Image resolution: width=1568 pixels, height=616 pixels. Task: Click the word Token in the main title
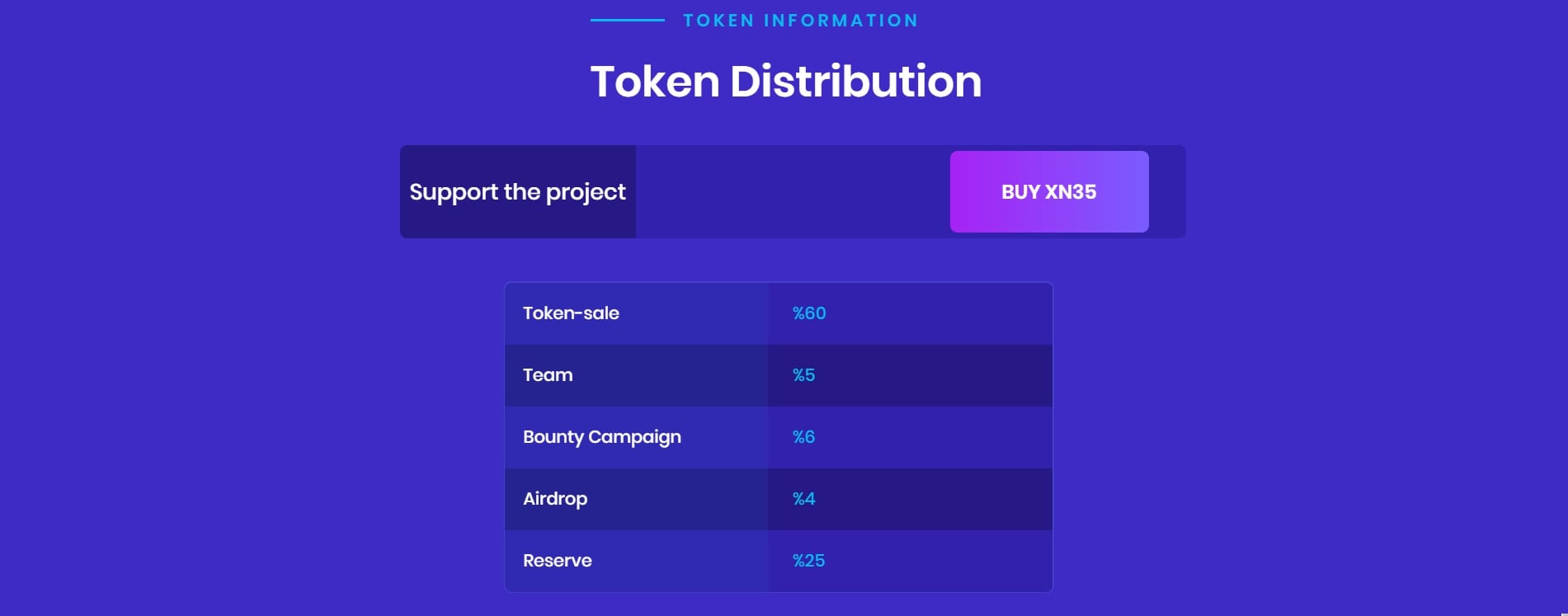[655, 82]
